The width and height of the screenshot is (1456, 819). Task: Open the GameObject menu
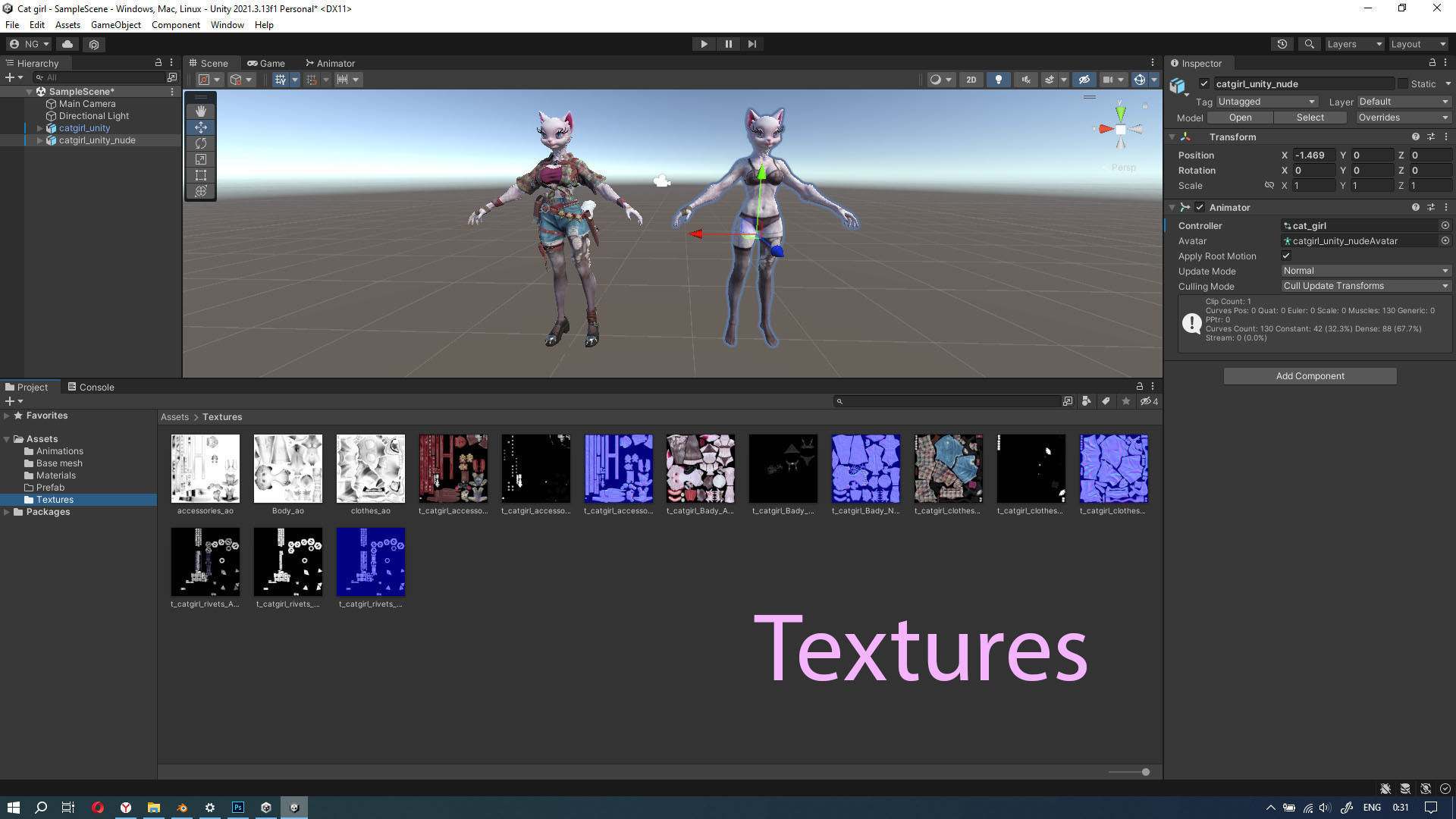click(x=115, y=24)
